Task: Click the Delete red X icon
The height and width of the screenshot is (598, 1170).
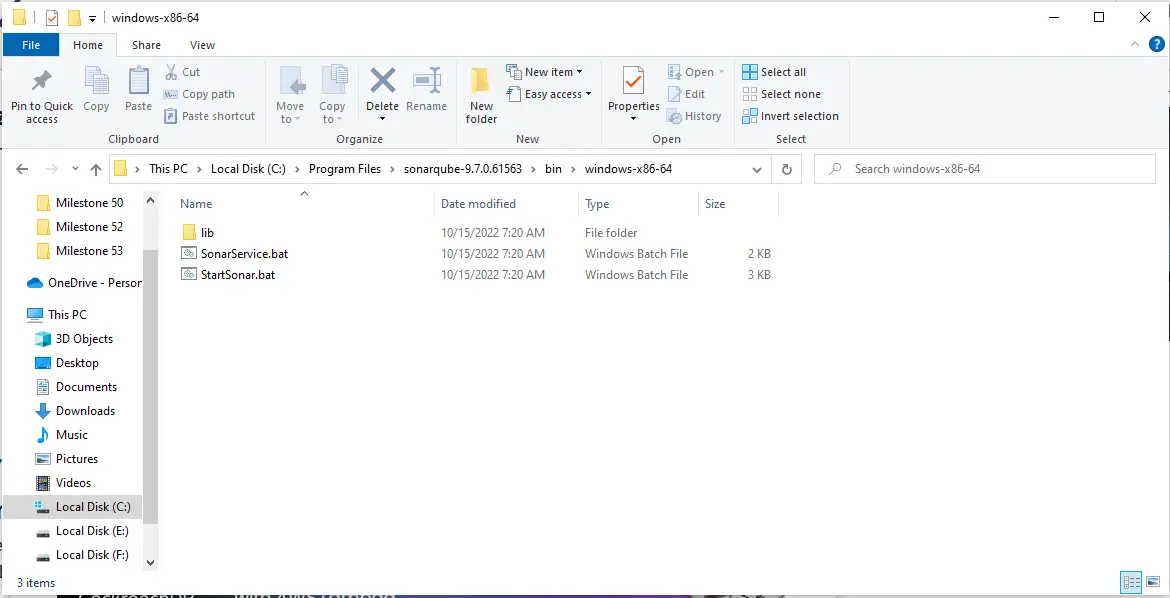Action: pyautogui.click(x=382, y=81)
